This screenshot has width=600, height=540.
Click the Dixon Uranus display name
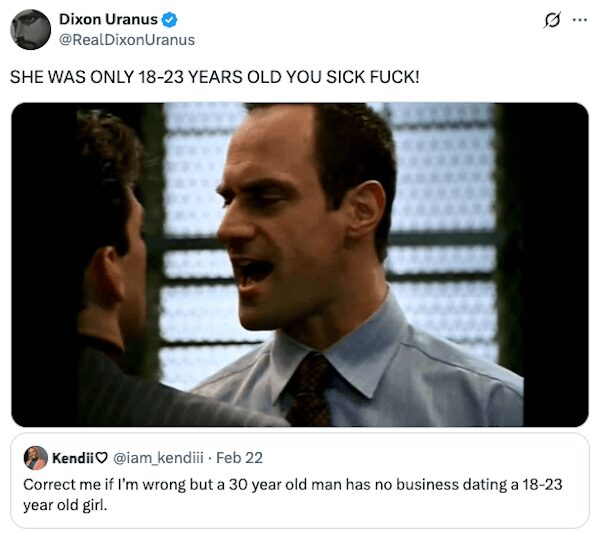tap(108, 19)
